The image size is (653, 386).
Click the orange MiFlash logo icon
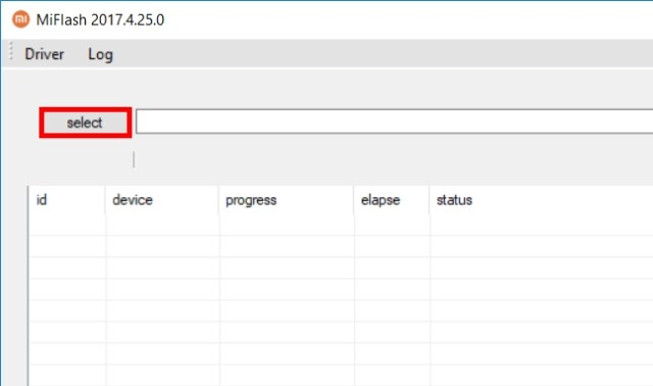(20, 19)
